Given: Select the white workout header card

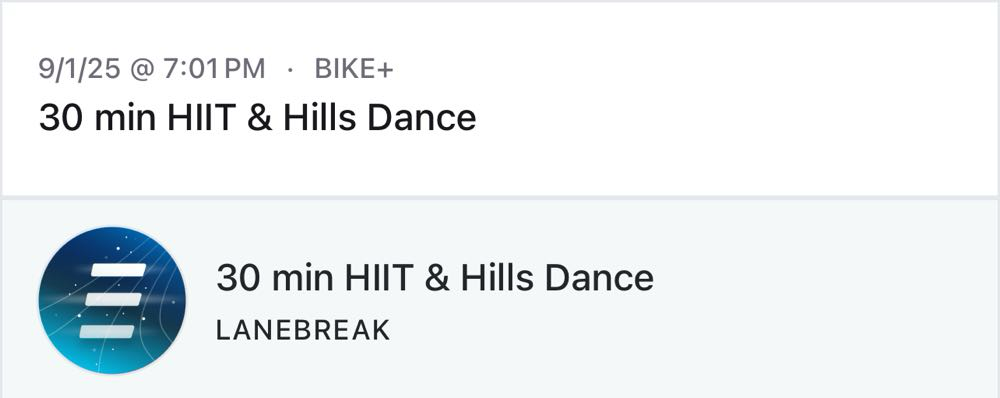Looking at the screenshot, I should pos(500,100).
